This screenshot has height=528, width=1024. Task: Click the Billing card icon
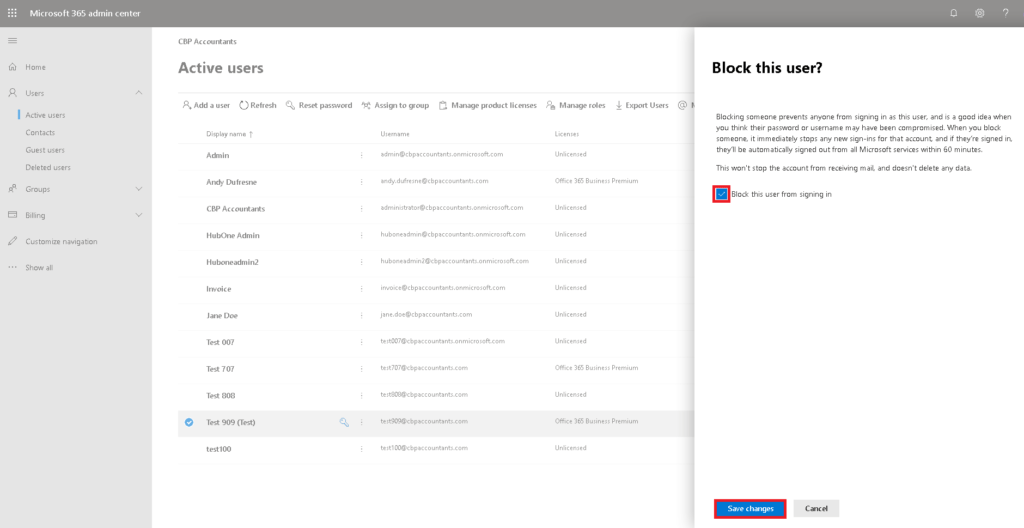pyautogui.click(x=12, y=215)
